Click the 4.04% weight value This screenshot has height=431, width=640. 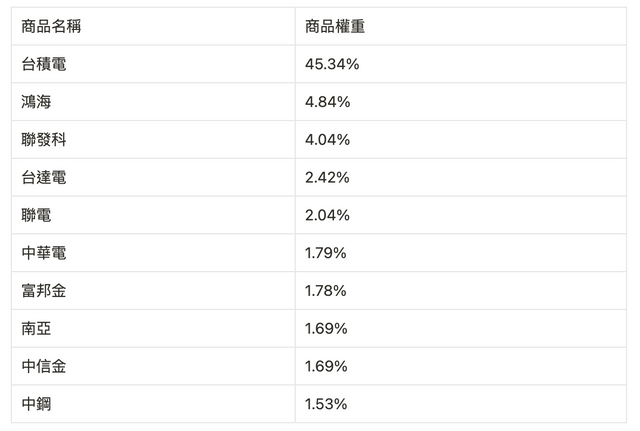tap(327, 140)
